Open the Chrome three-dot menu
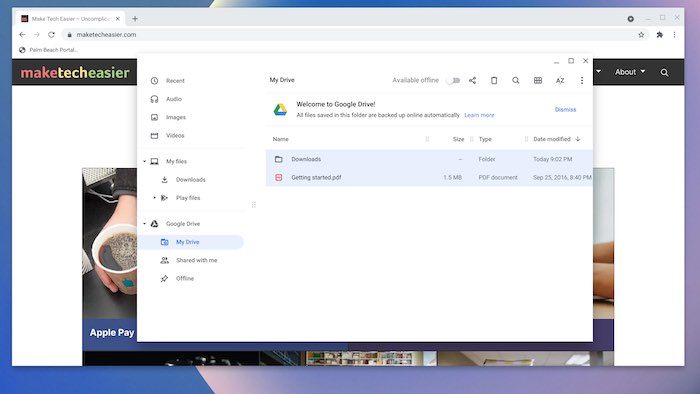Image resolution: width=700 pixels, height=394 pixels. [x=674, y=35]
